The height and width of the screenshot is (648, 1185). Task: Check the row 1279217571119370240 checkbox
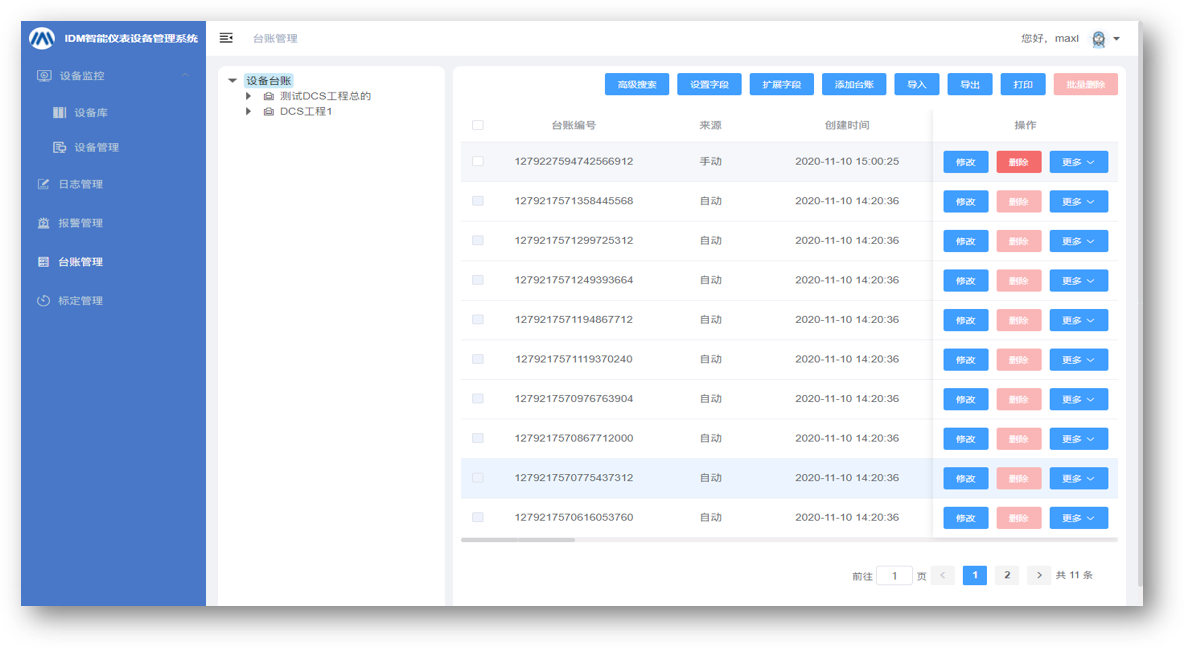[478, 359]
